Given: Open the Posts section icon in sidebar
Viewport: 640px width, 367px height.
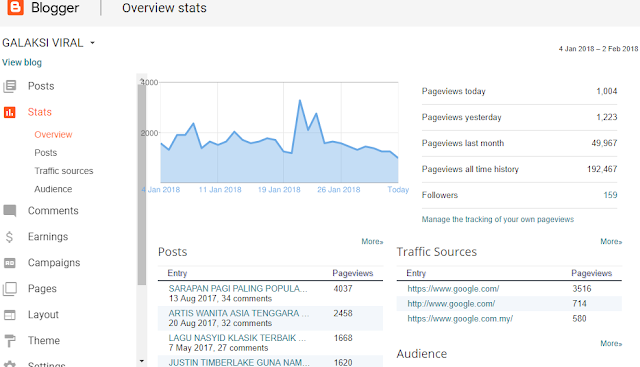Looking at the screenshot, I should (10, 86).
